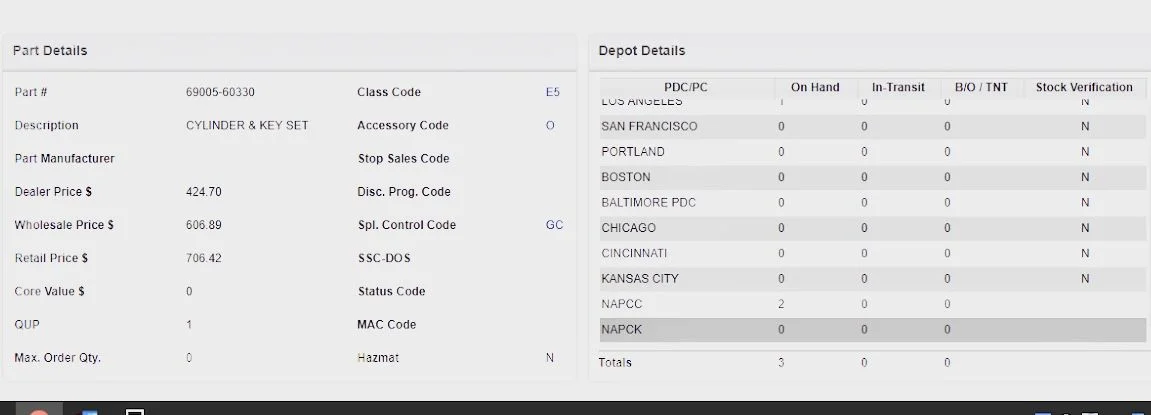Click the GC special control code link
Image resolution: width=1151 pixels, height=415 pixels.
tap(554, 225)
